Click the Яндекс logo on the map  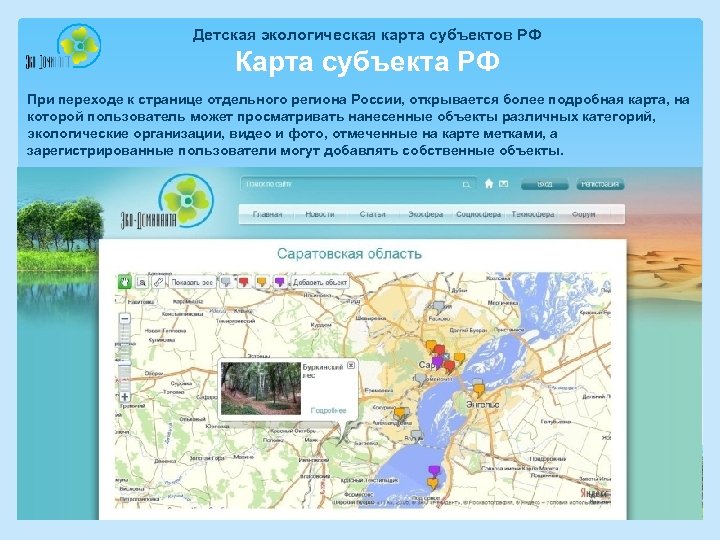coord(594,494)
